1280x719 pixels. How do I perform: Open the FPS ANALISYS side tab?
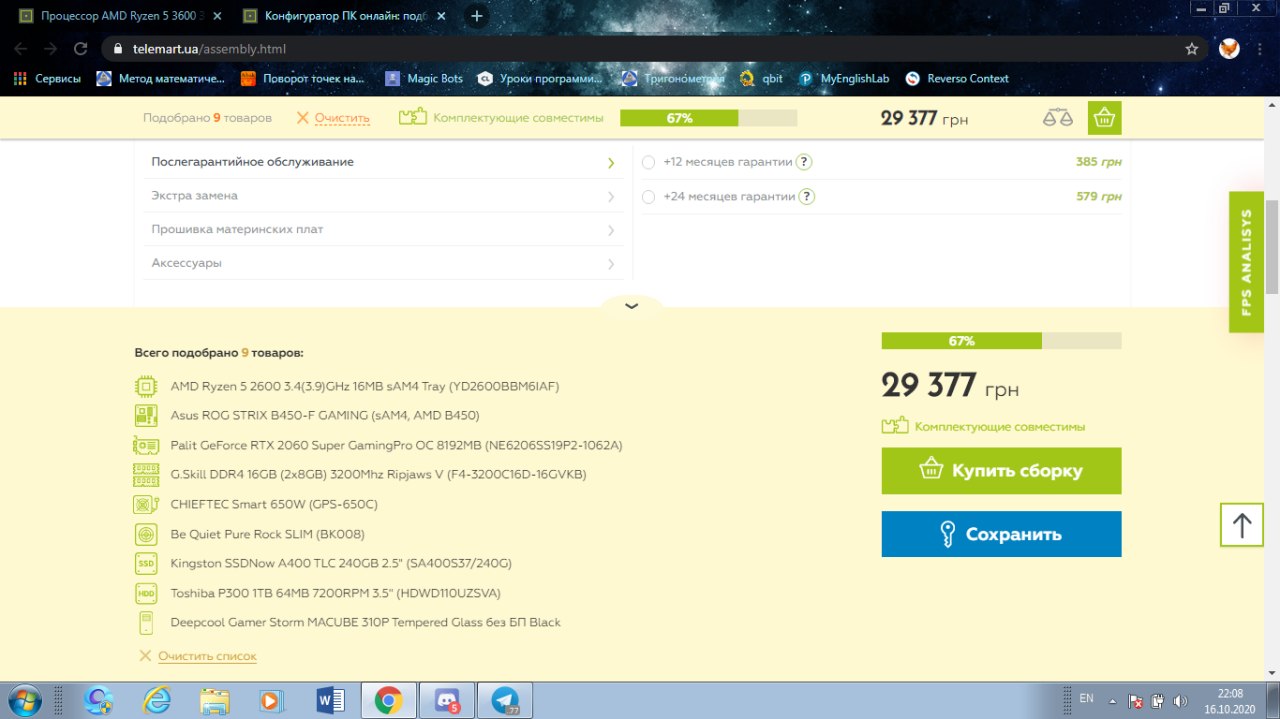pyautogui.click(x=1246, y=262)
